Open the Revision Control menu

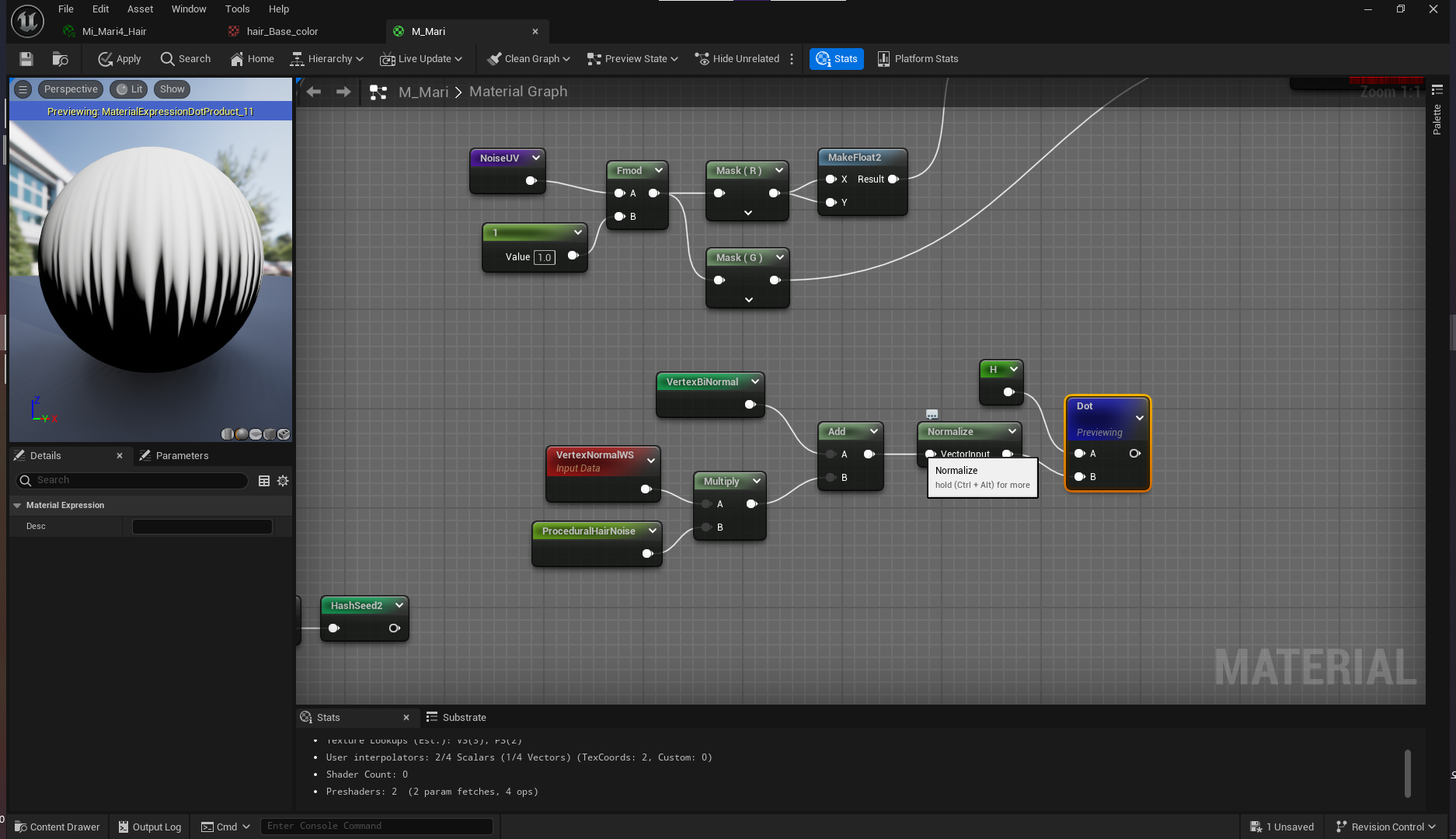coord(1386,827)
